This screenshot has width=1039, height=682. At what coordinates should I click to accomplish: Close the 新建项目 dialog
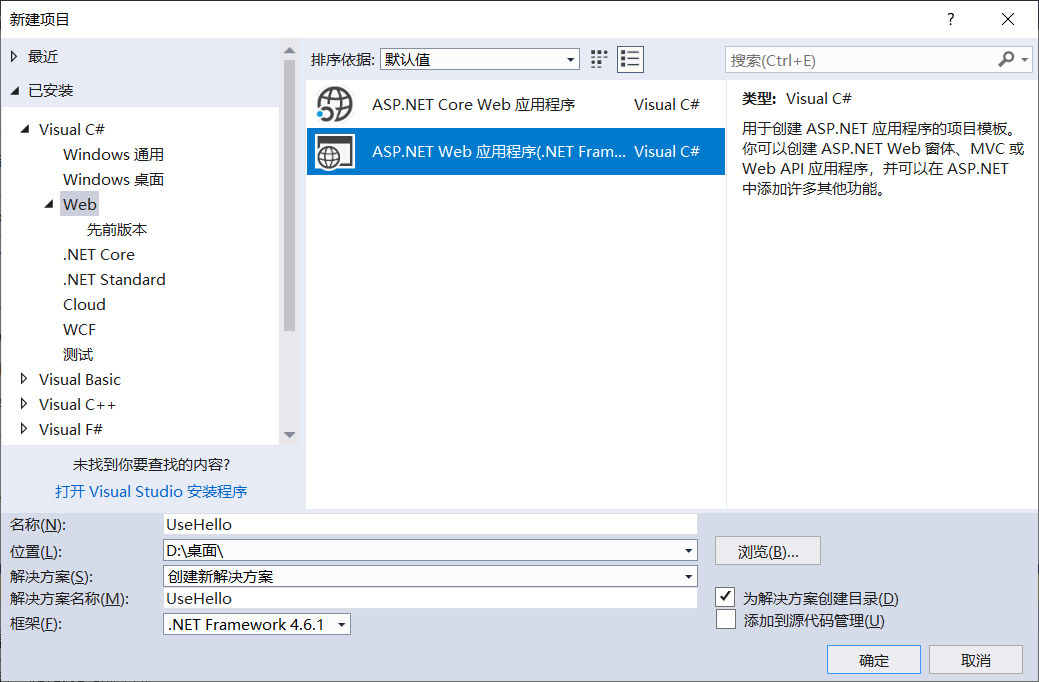coord(1007,19)
